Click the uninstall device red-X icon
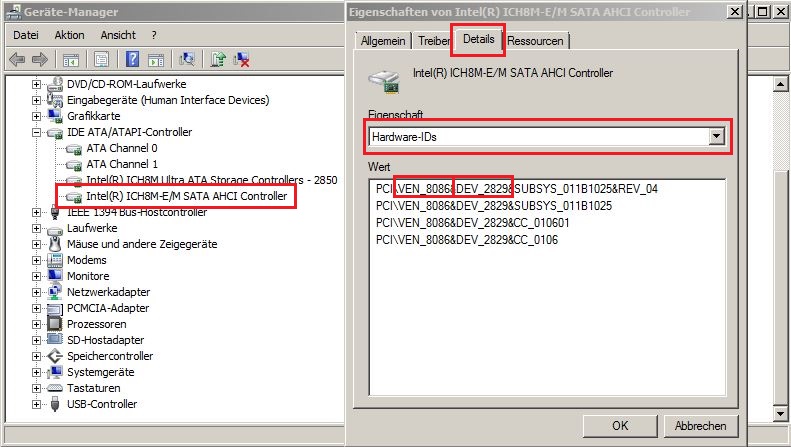This screenshot has height=447, width=791. 242,60
